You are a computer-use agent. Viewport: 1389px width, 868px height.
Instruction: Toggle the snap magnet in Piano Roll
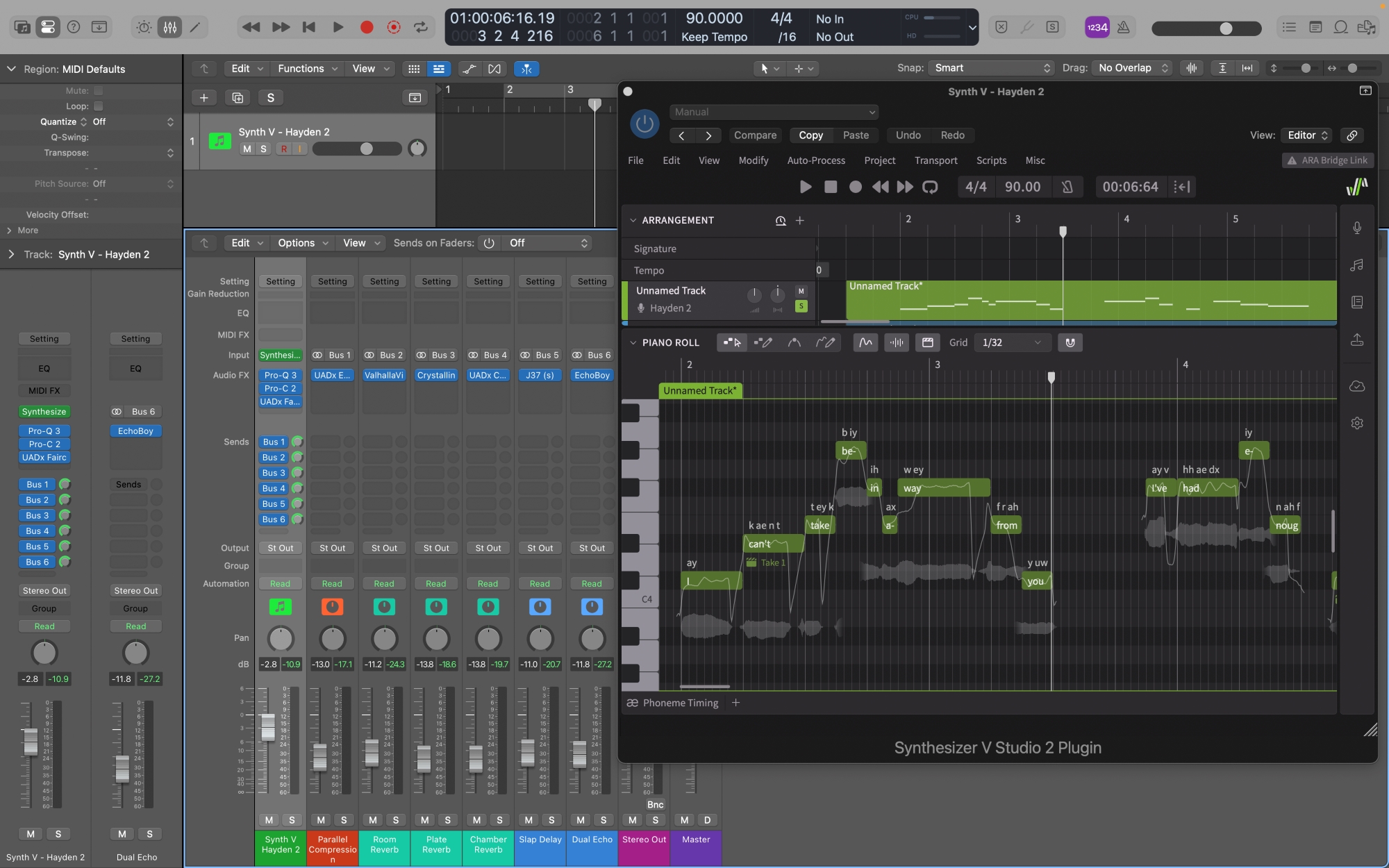click(1070, 342)
